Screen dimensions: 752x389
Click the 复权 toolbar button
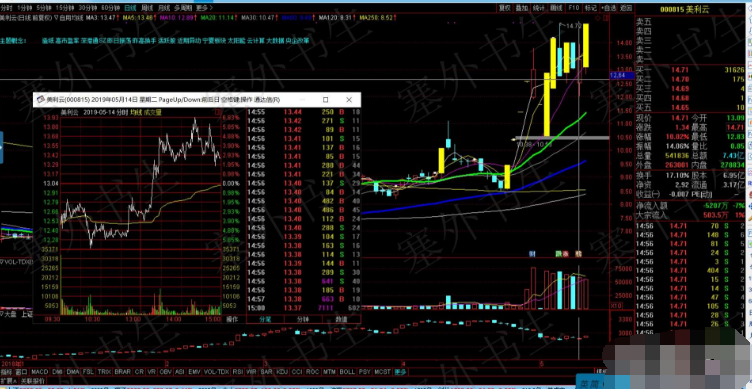(x=505, y=8)
